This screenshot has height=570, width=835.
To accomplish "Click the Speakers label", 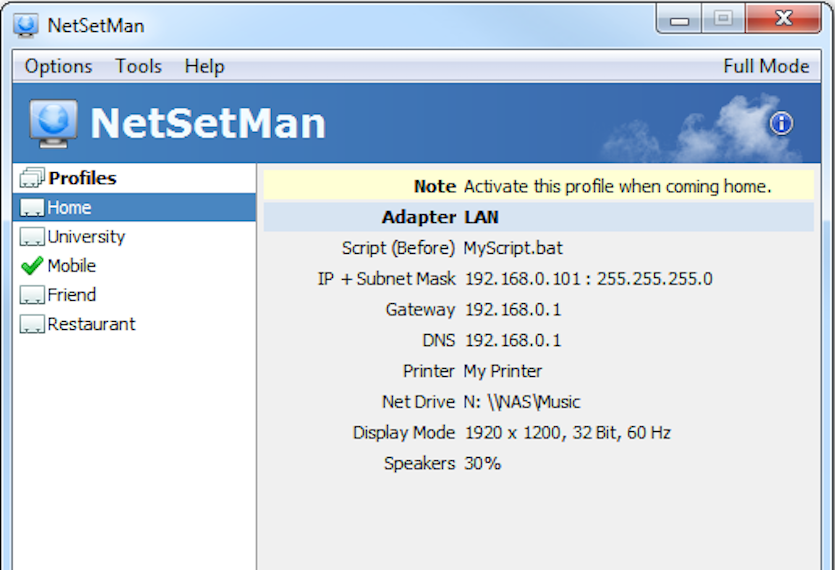I will pos(420,463).
